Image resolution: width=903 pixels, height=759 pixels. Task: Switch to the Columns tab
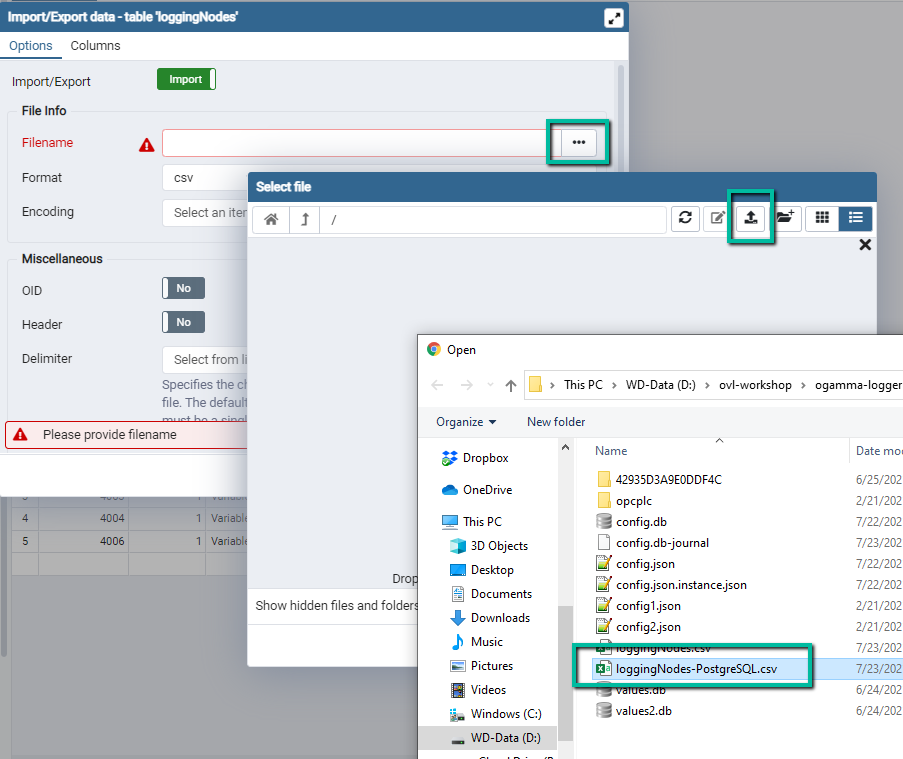(95, 46)
